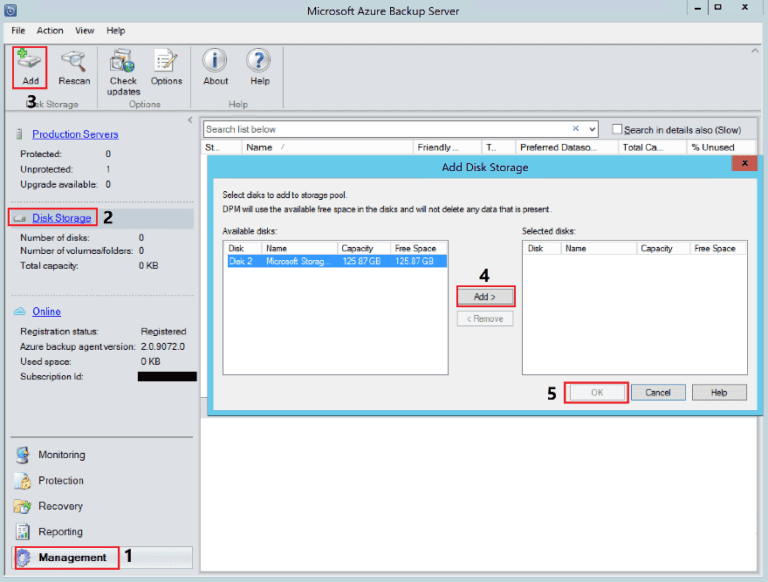Click Add > to select the disk
The image size is (768, 582).
(485, 297)
